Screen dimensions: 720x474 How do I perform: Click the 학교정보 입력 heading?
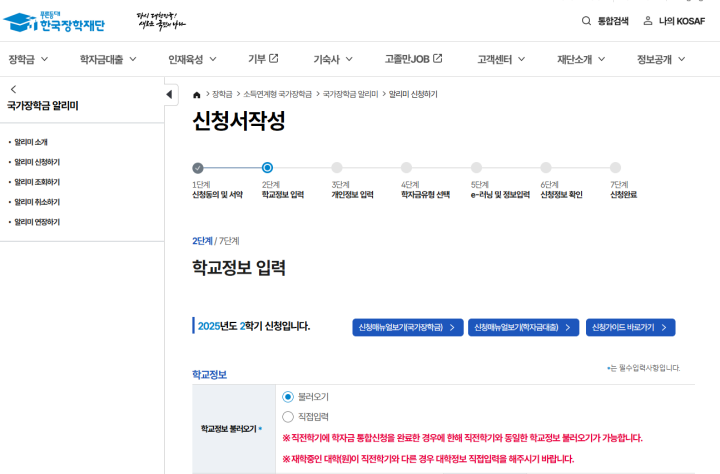(239, 268)
